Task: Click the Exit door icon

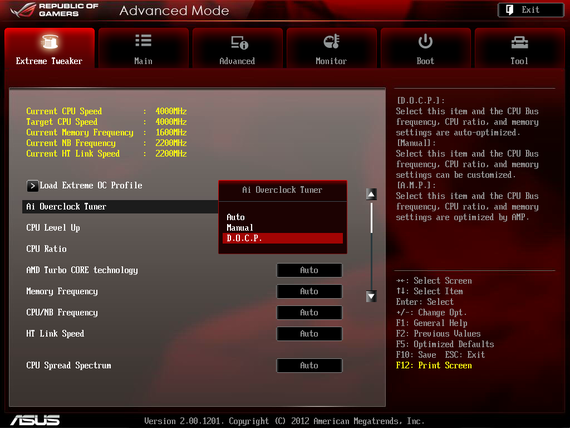Action: coord(509,10)
